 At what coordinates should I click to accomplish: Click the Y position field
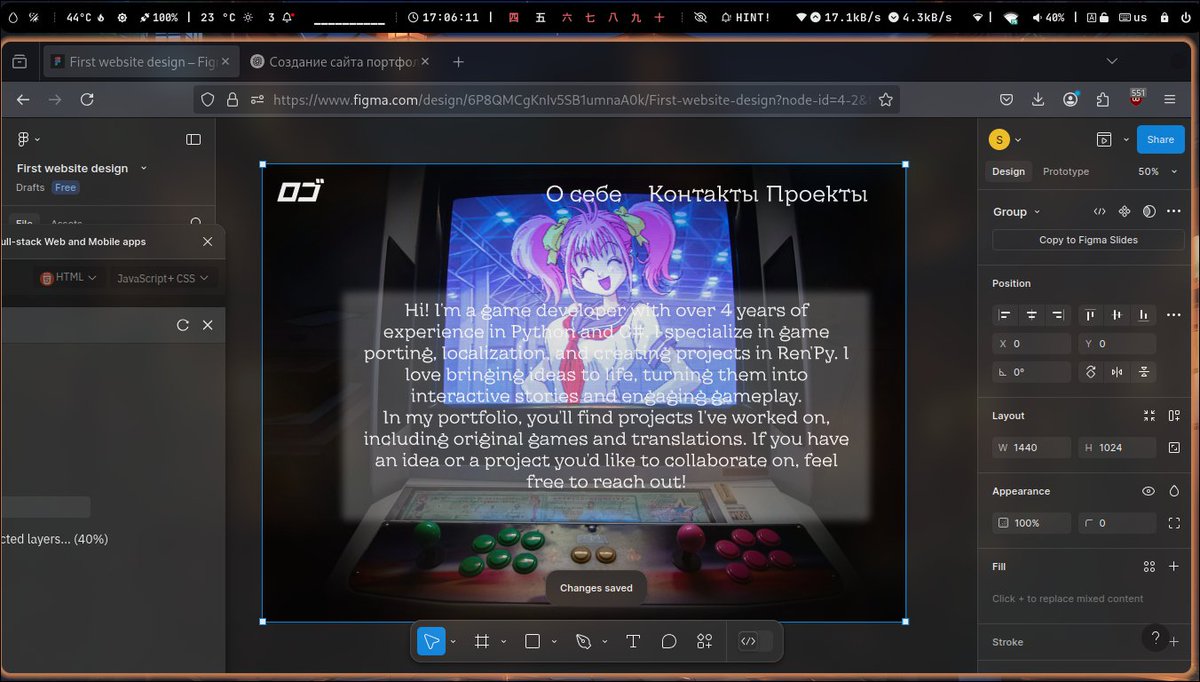pyautogui.click(x=1117, y=344)
